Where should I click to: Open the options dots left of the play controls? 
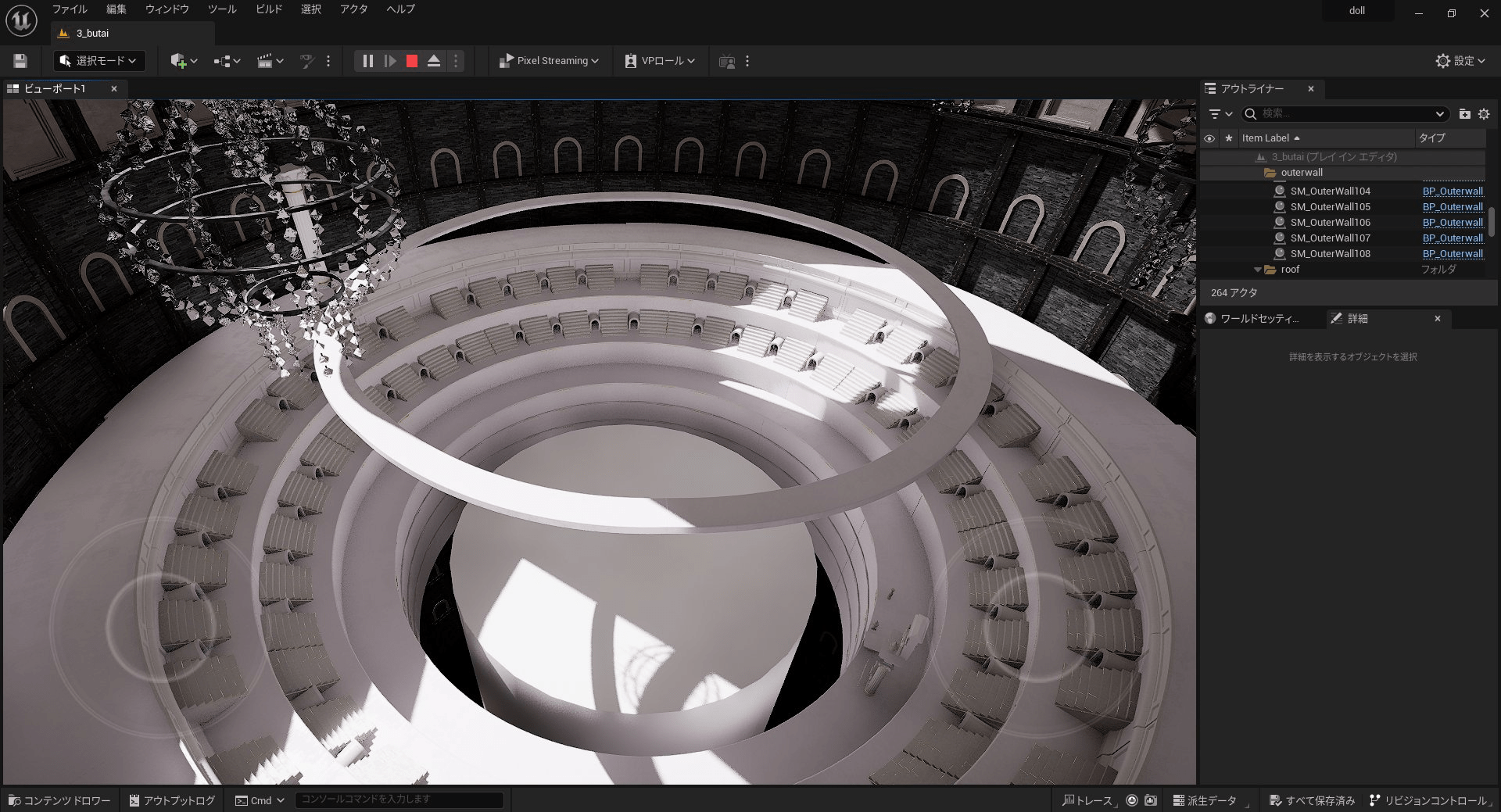pyautogui.click(x=328, y=61)
